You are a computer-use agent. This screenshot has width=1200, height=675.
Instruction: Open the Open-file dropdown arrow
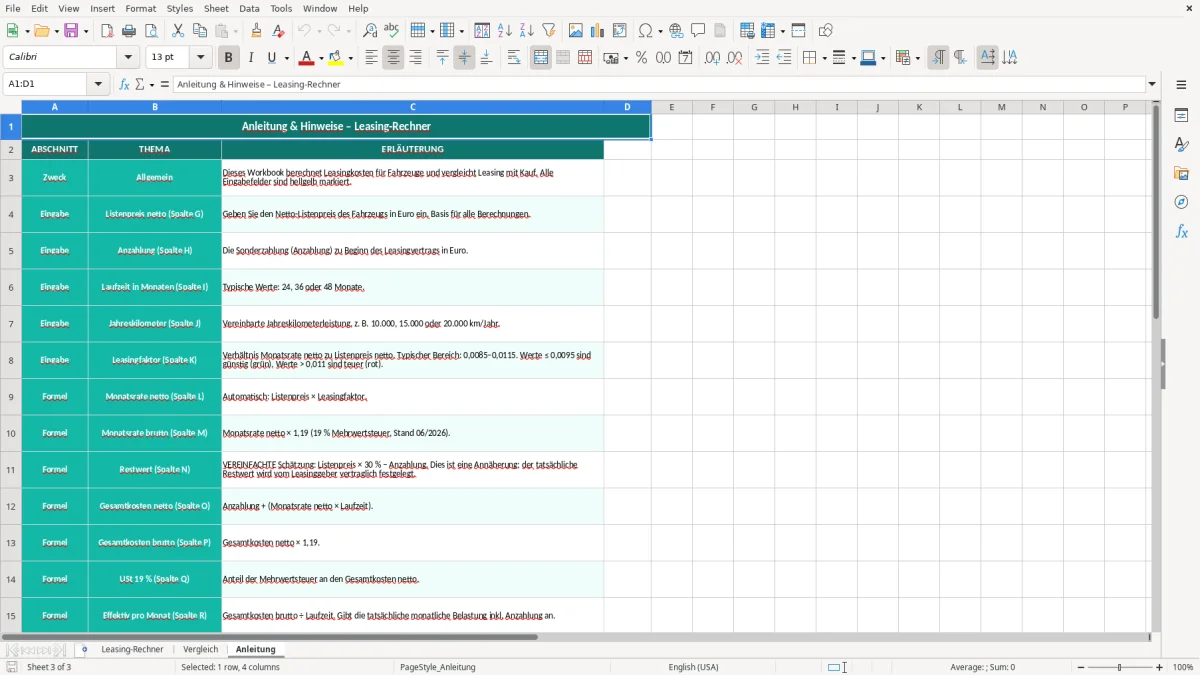55,31
